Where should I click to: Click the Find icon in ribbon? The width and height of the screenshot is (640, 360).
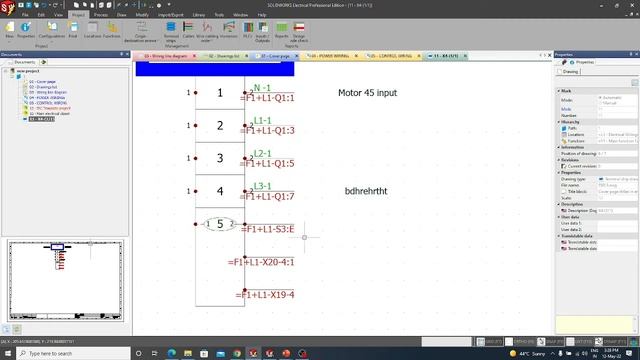pos(73,30)
